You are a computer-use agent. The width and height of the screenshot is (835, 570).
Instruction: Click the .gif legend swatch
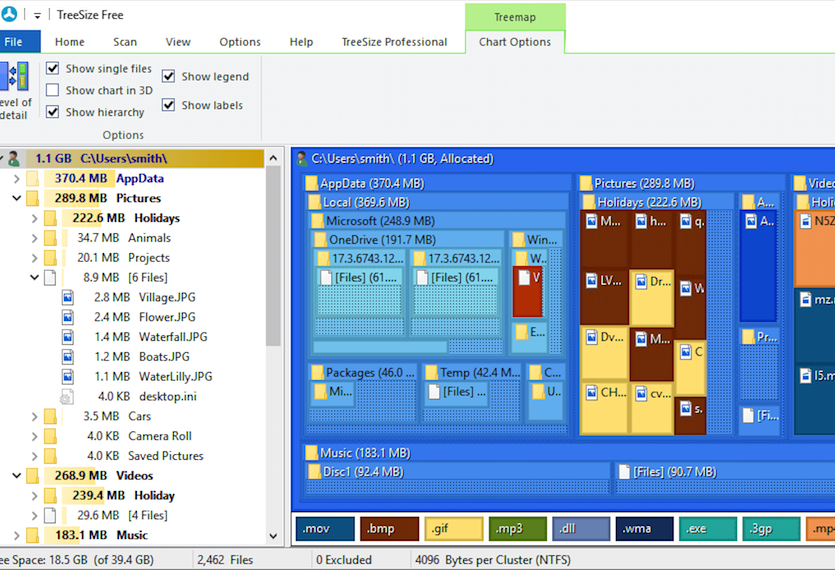point(454,529)
